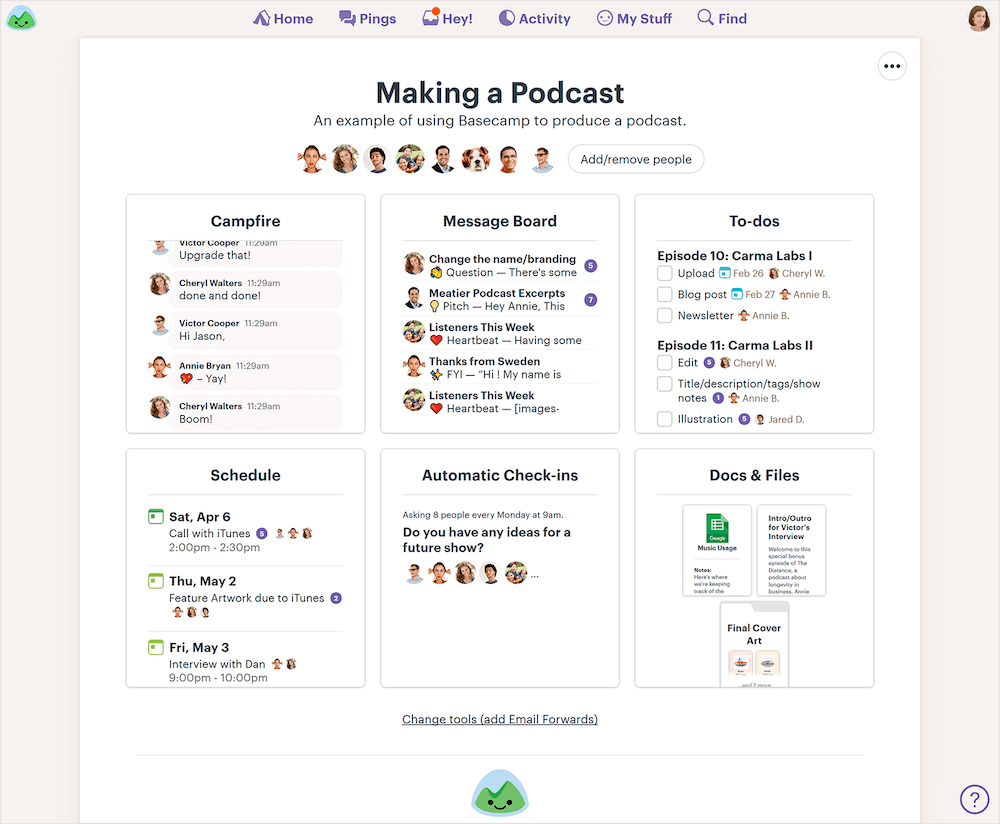Check the Upload to-do checkbox
Viewport: 1000px width, 824px height.
(x=665, y=274)
